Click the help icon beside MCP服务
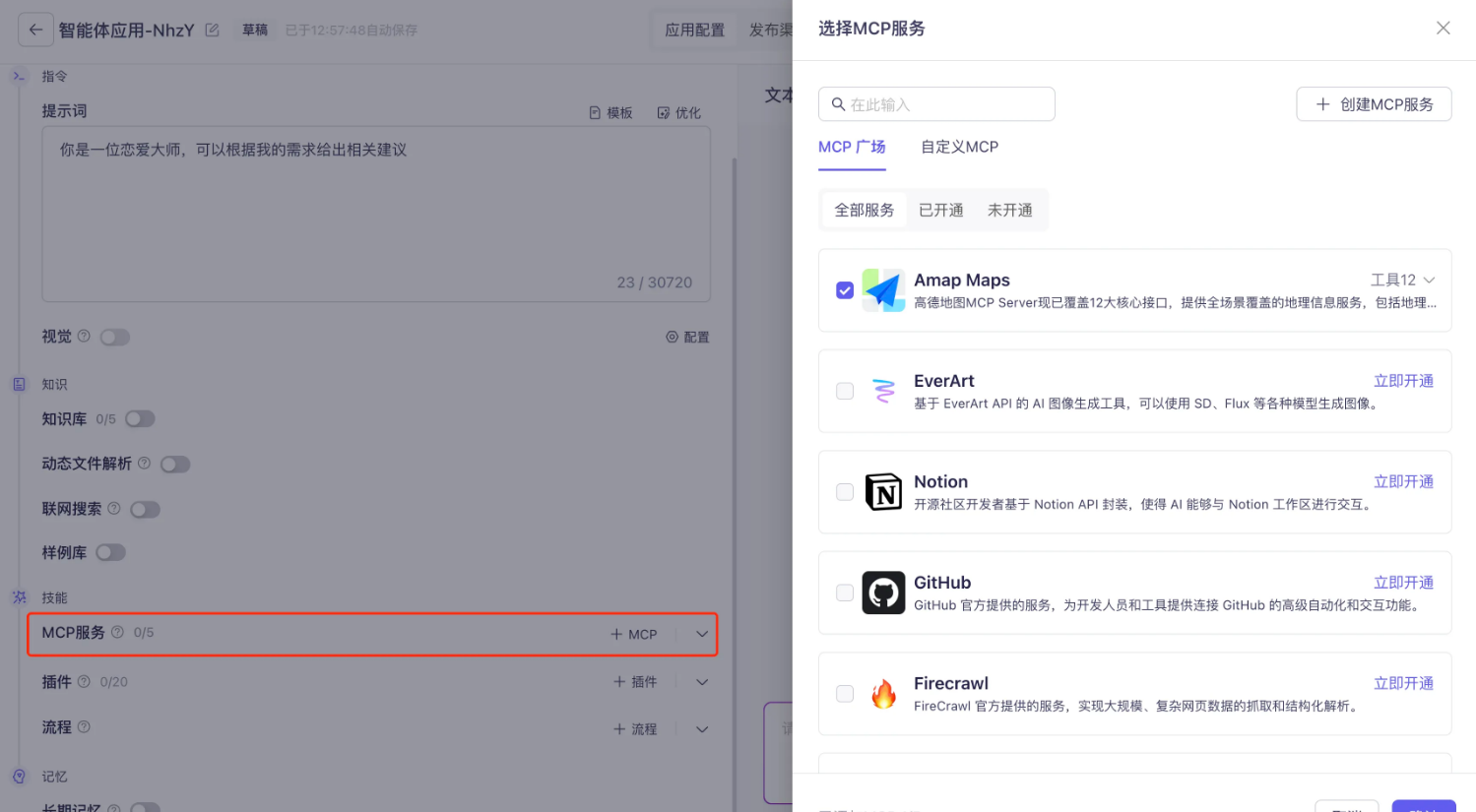 point(118,632)
